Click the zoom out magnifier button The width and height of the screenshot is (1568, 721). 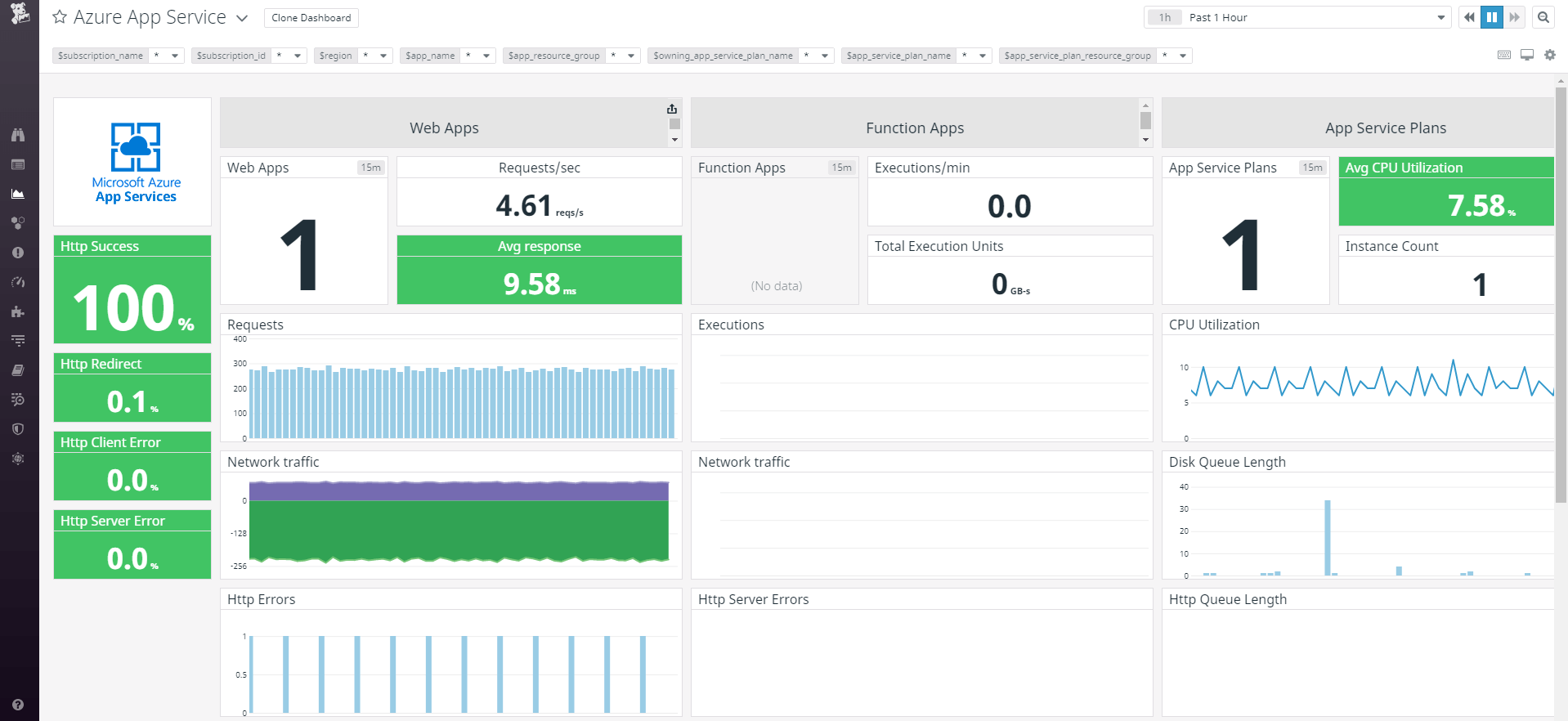tap(1543, 17)
